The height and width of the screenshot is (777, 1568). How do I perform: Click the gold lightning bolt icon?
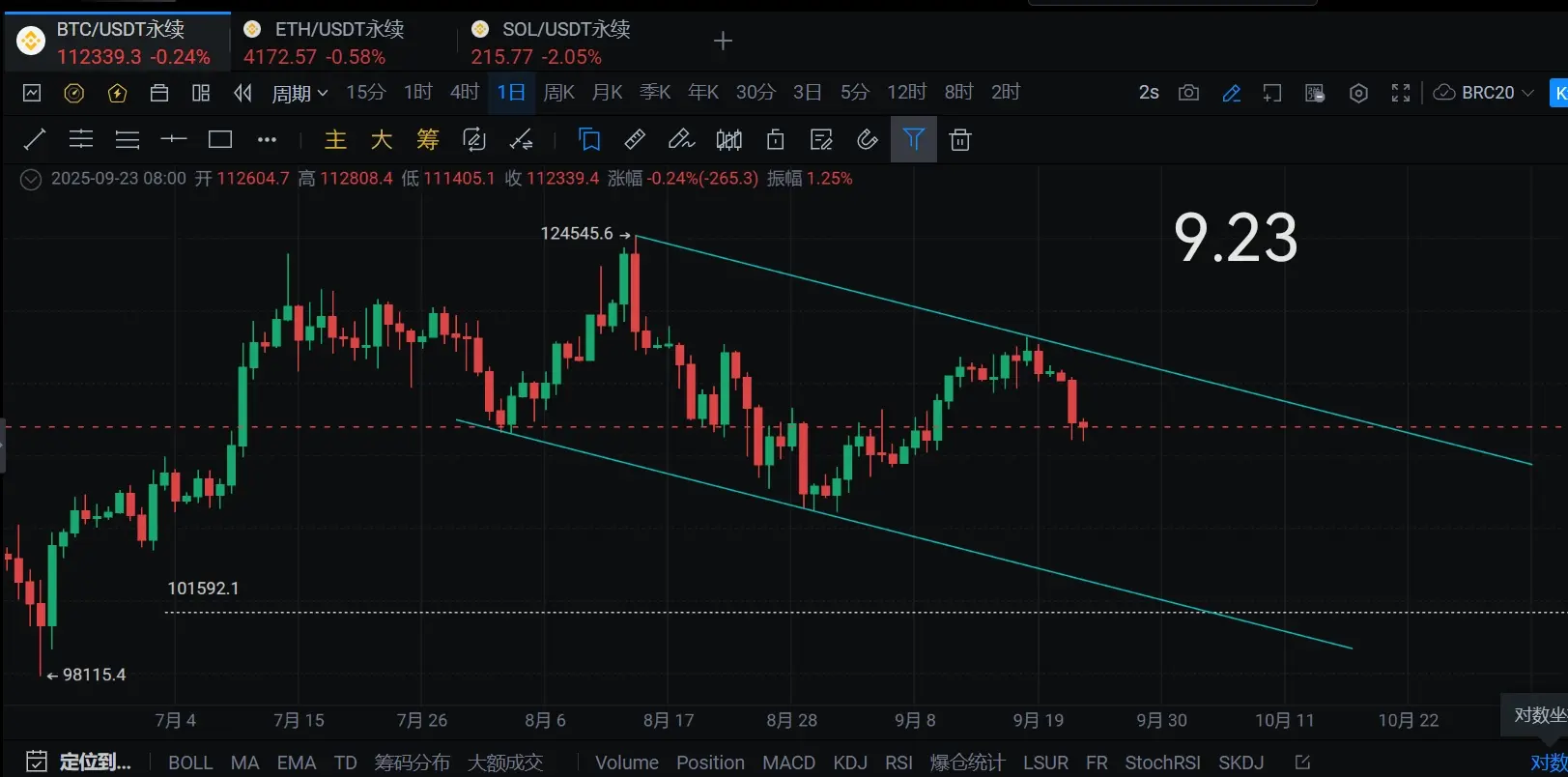pyautogui.click(x=117, y=93)
